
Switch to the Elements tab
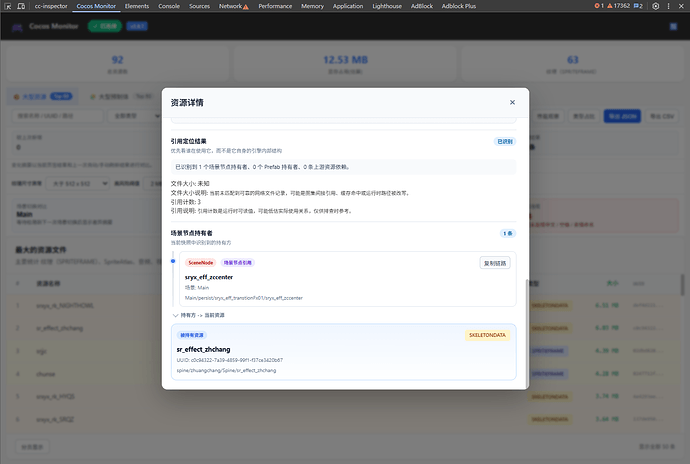point(137,6)
